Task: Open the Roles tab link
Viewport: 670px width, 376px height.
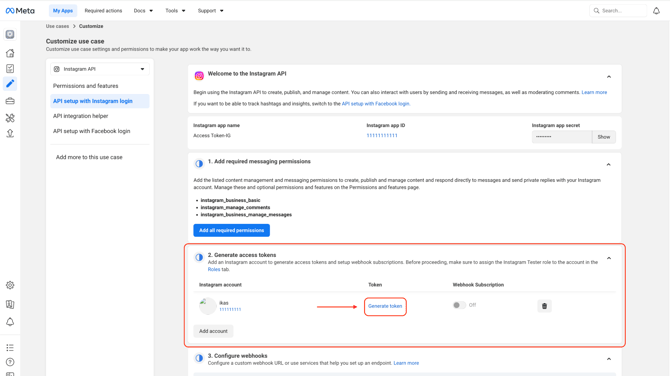Action: (214, 270)
